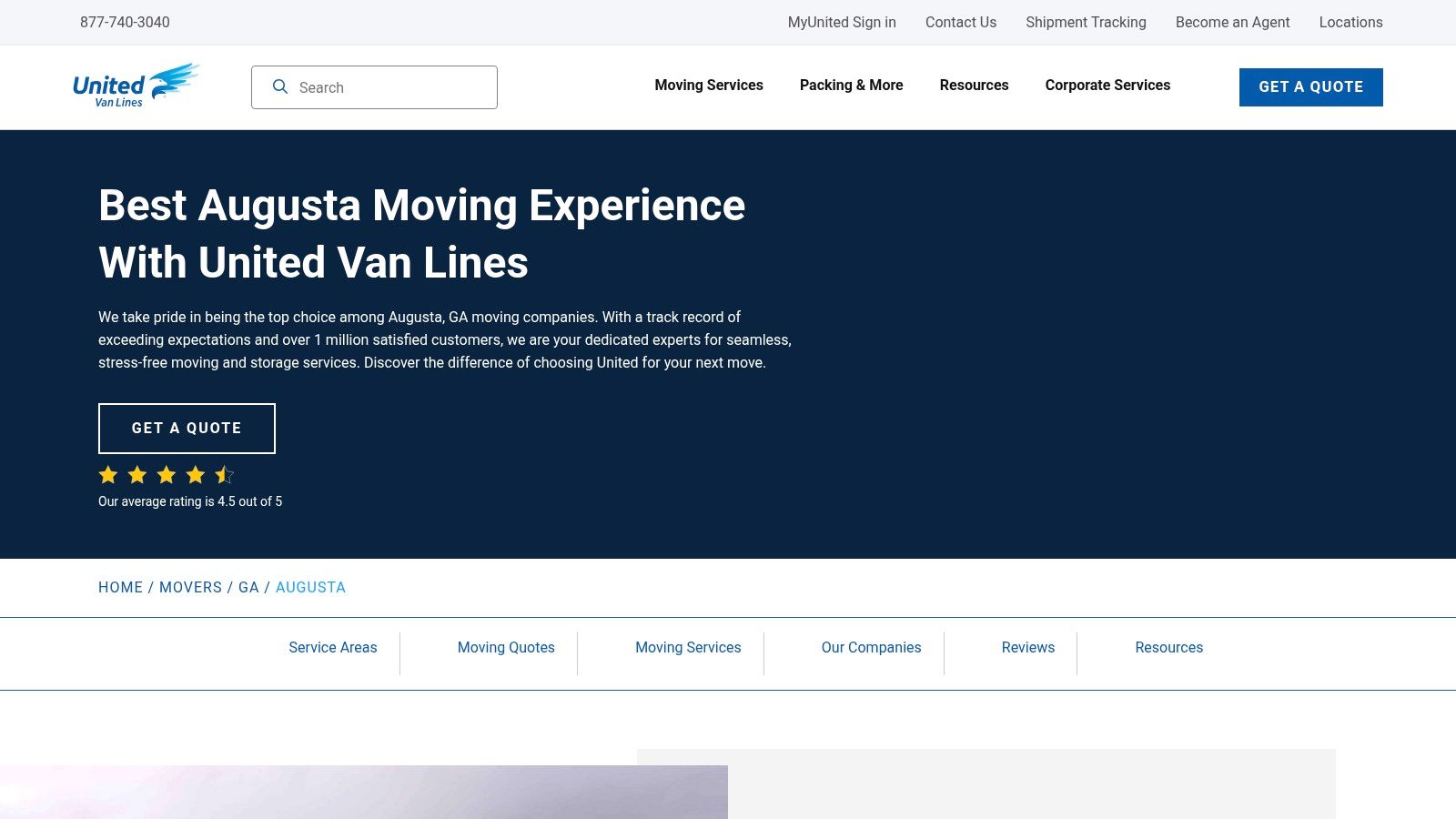Open Shipment Tracking link
This screenshot has height=819, width=1456.
click(1086, 22)
